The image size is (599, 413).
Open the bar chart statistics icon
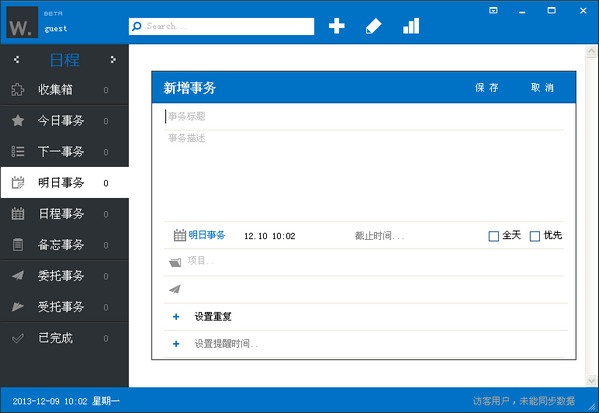(x=411, y=26)
